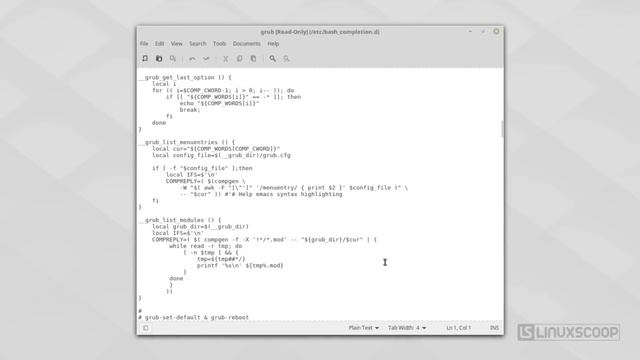Open the Plain Text language dropdown

point(363,328)
